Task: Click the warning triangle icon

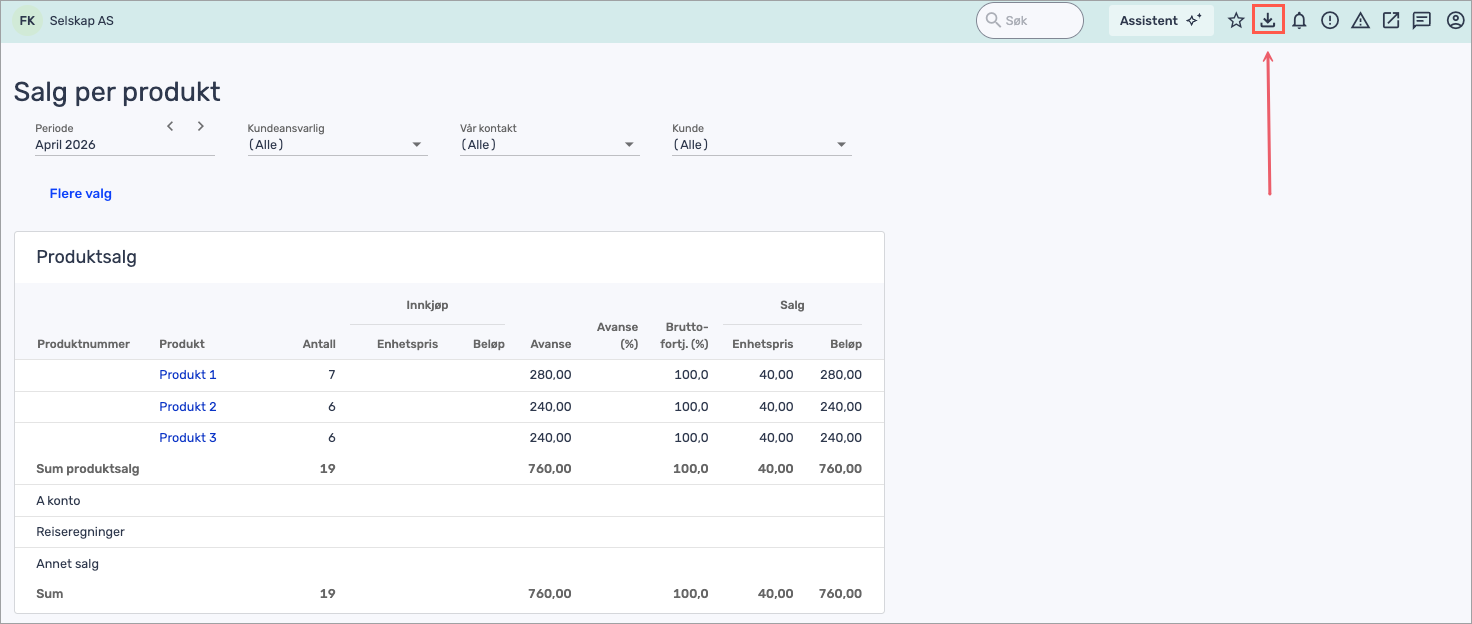Action: click(1360, 20)
